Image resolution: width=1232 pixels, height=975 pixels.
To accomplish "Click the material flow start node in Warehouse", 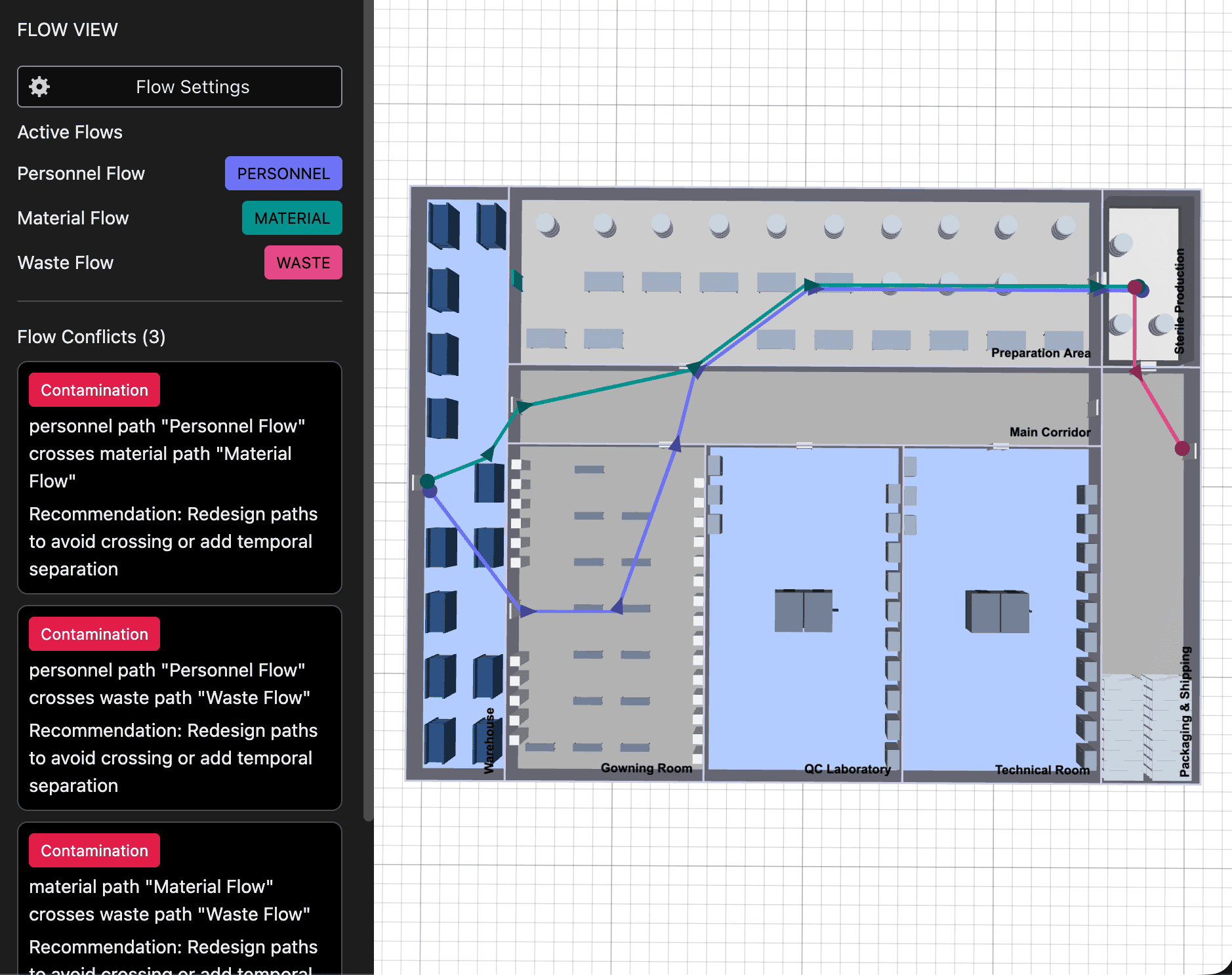I will (427, 481).
